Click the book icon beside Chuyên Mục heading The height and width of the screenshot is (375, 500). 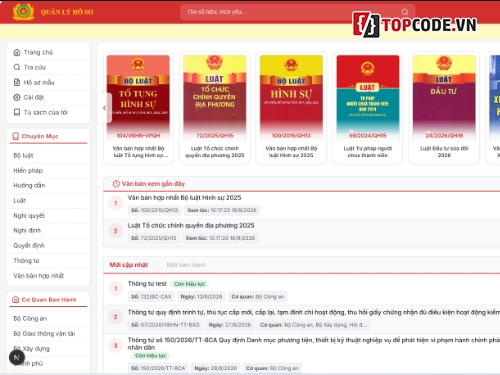click(x=15, y=136)
